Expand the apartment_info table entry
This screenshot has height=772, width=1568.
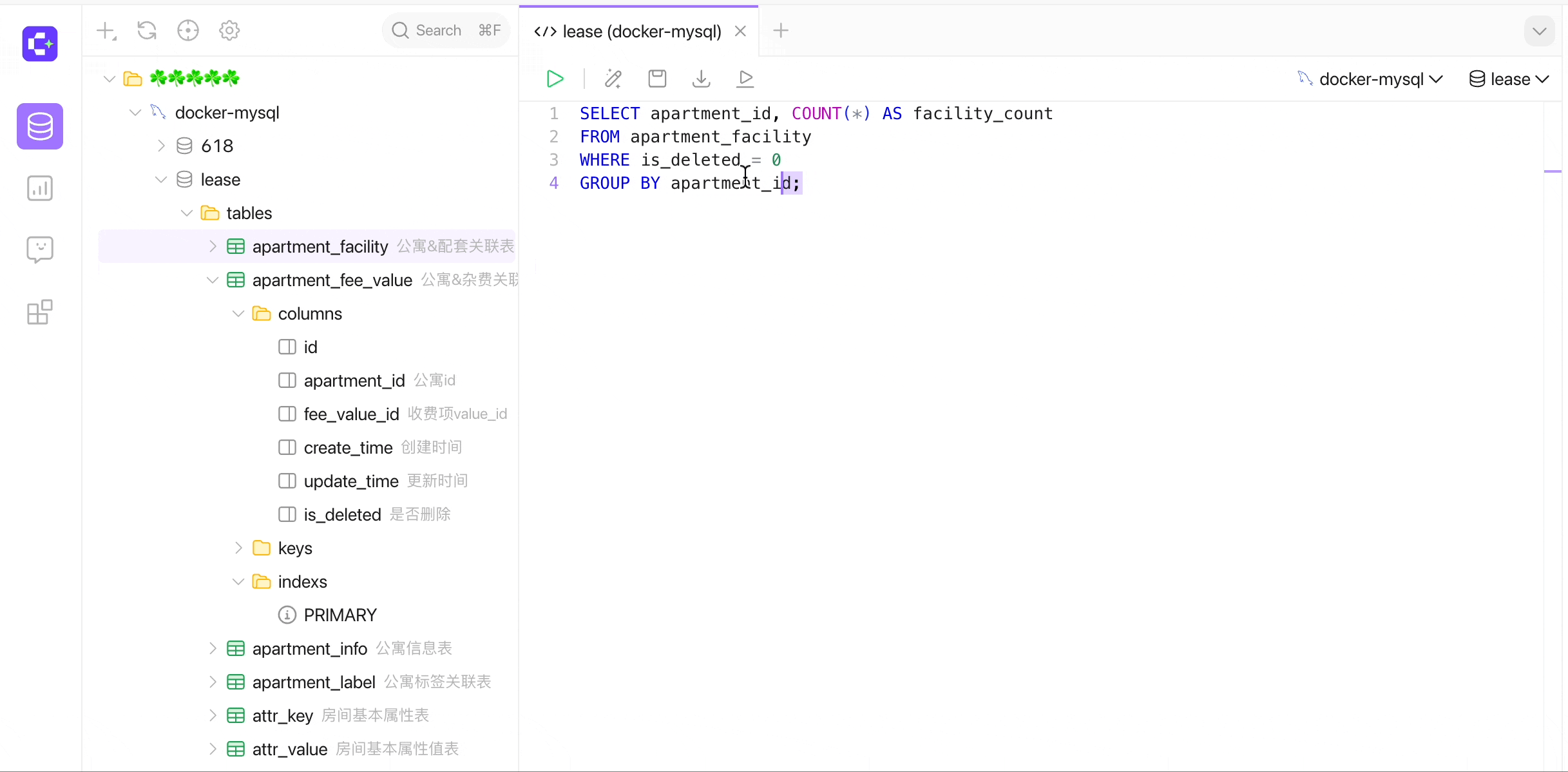tap(213, 648)
